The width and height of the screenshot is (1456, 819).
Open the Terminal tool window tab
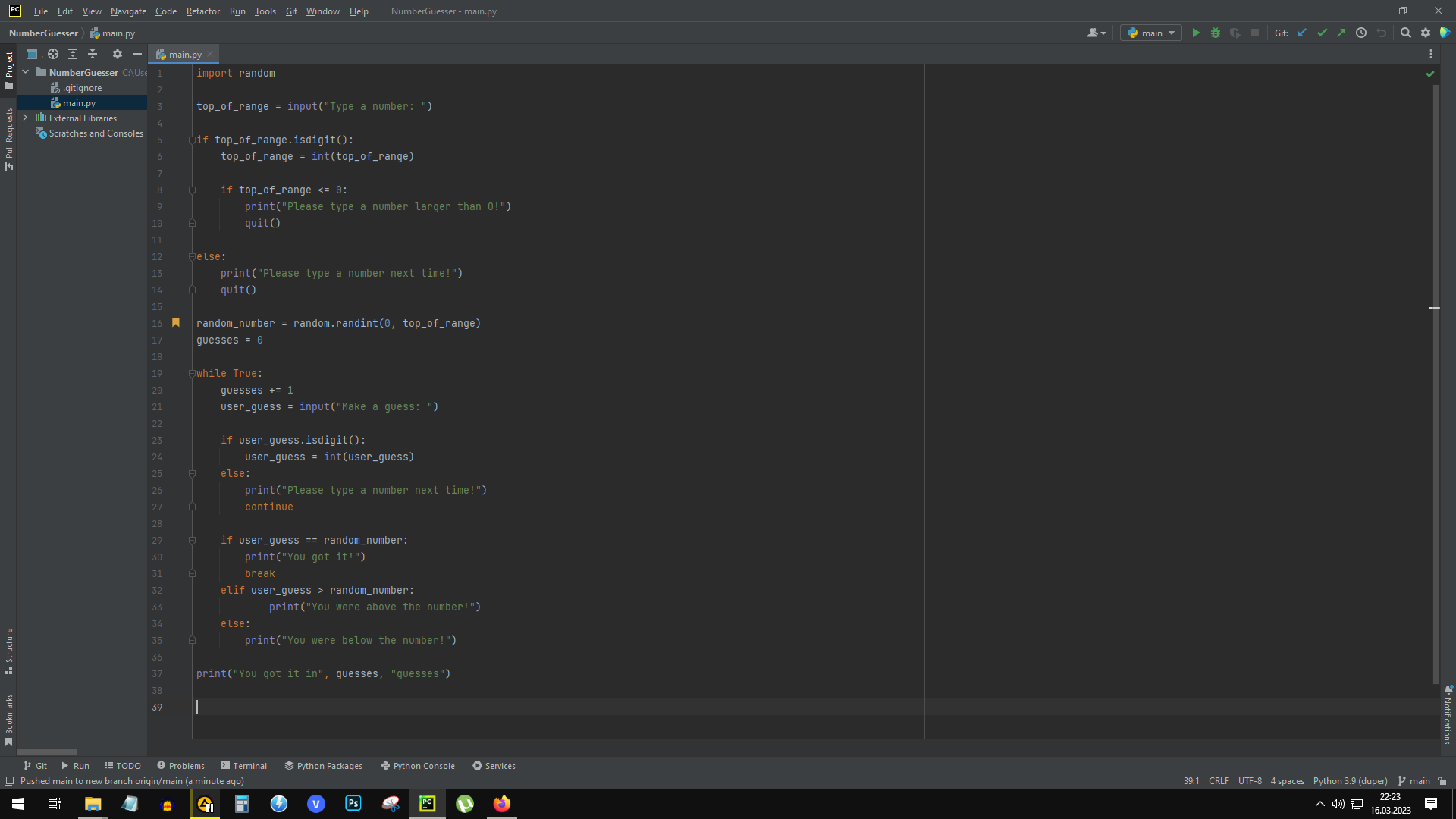pos(244,766)
